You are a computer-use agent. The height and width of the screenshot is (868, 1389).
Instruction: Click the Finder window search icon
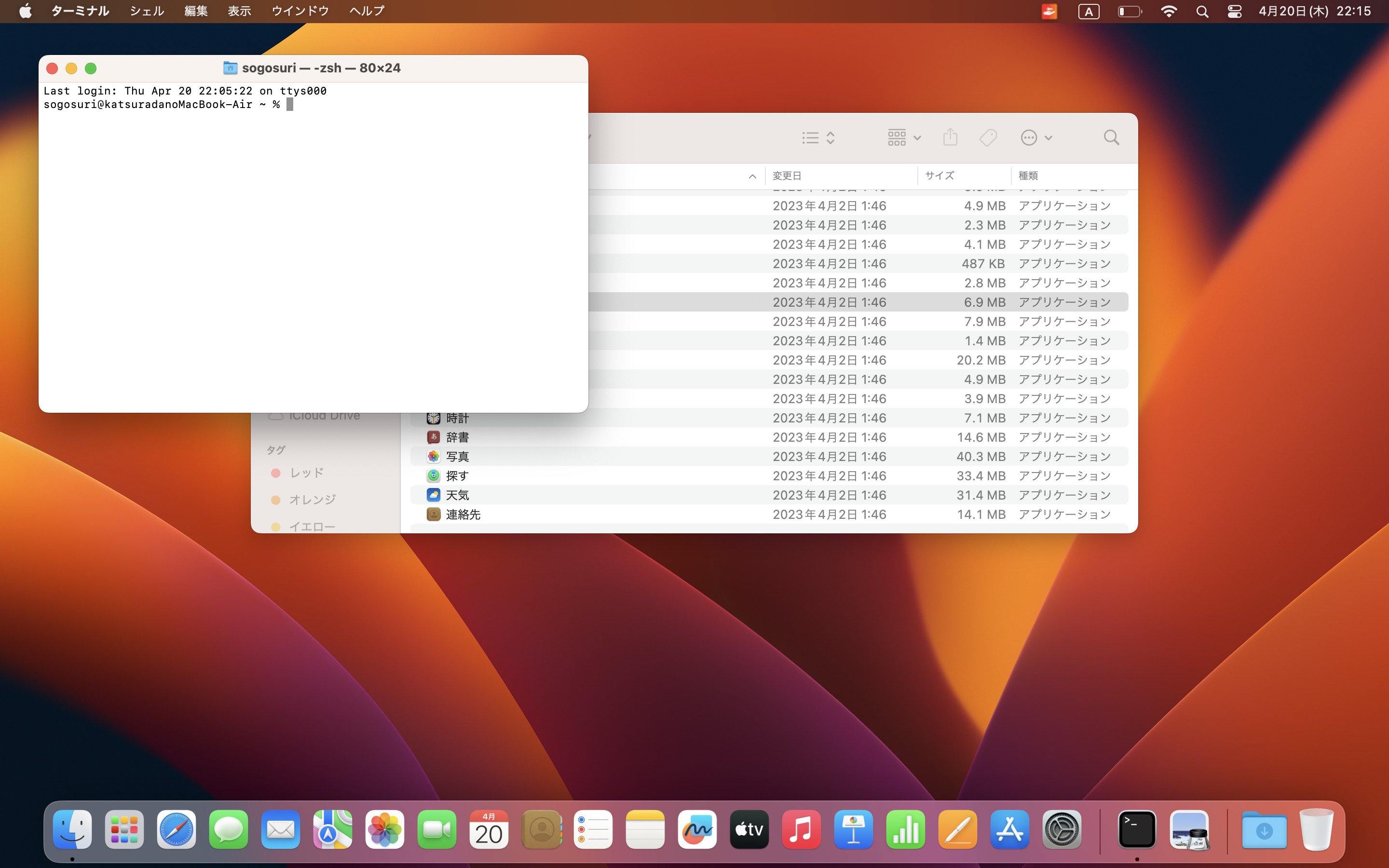pos(1112,138)
